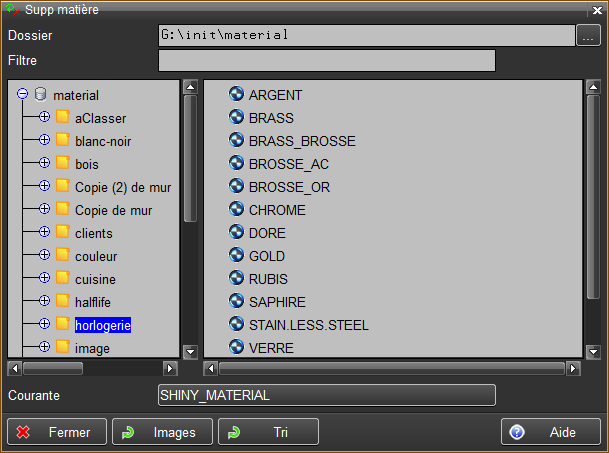609x453 pixels.
Task: Expand the couleur folder node
Action: 45,254
